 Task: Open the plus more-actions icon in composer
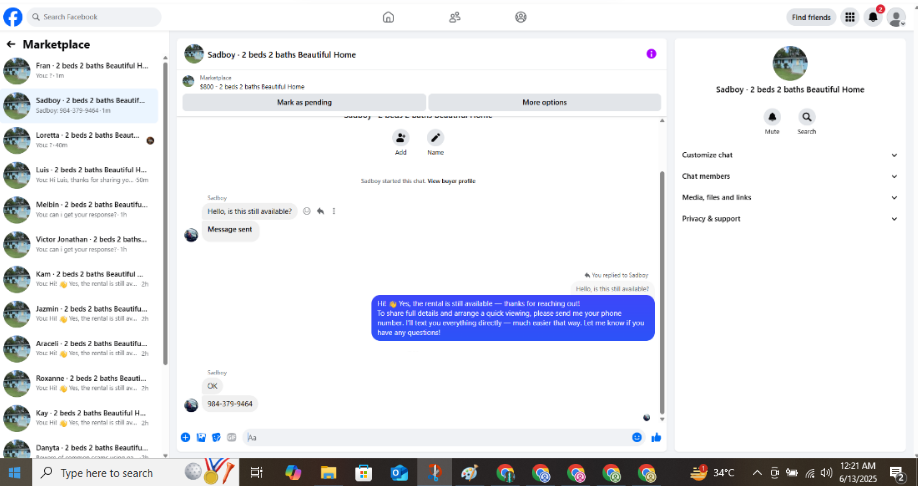[186, 437]
